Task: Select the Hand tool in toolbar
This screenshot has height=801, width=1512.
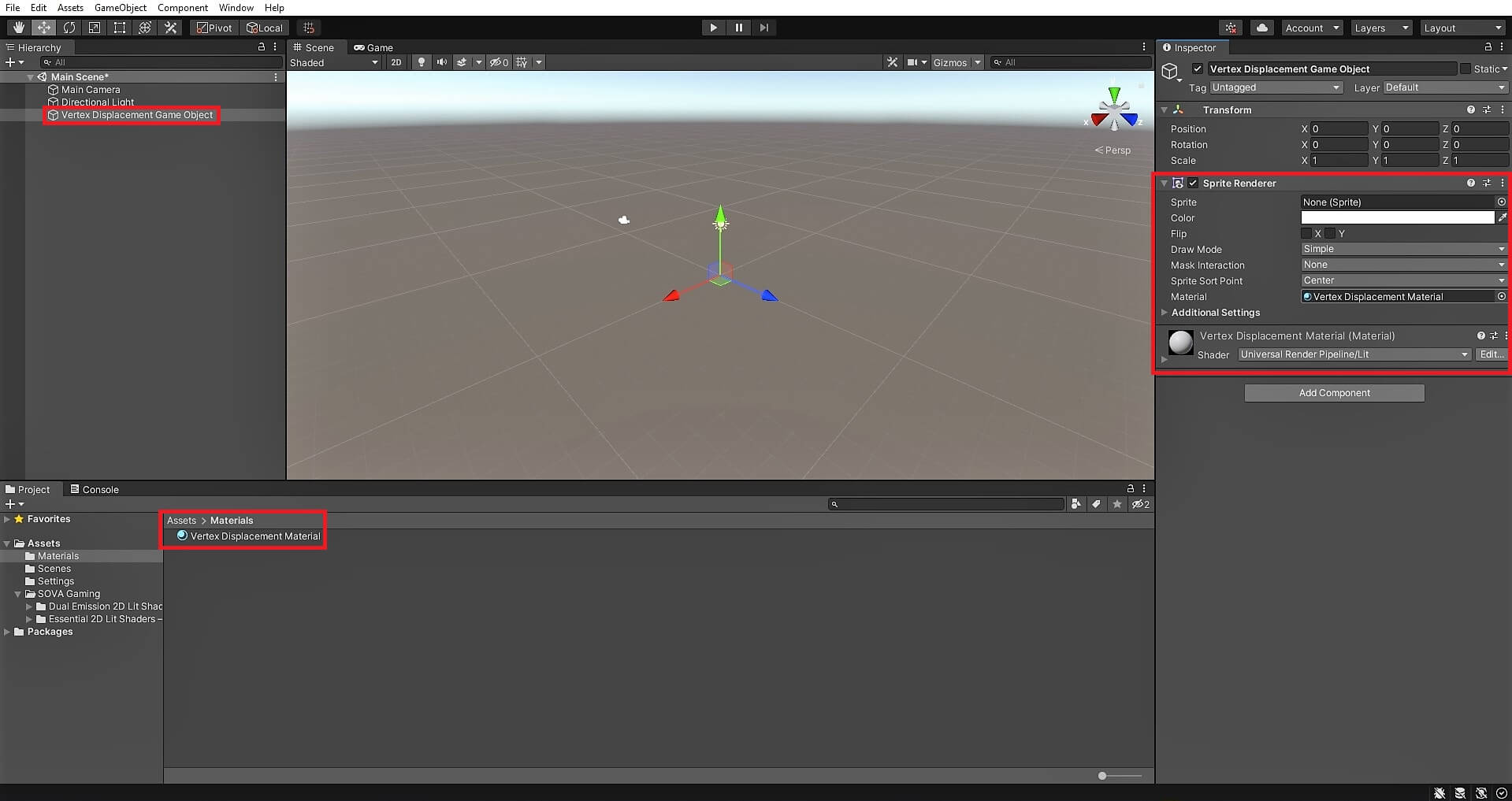Action: pyautogui.click(x=18, y=28)
